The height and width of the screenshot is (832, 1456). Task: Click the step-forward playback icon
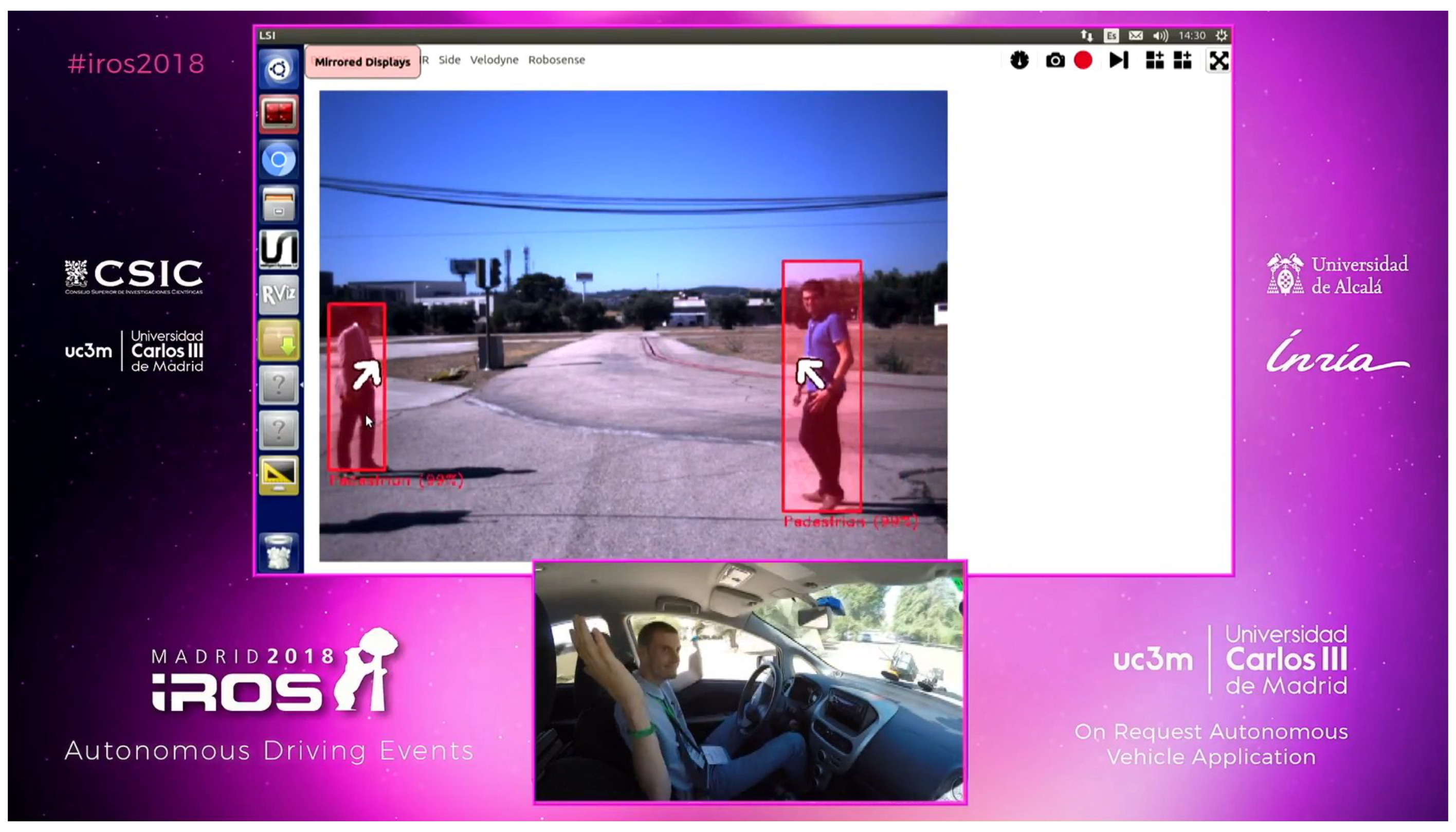tap(1118, 60)
